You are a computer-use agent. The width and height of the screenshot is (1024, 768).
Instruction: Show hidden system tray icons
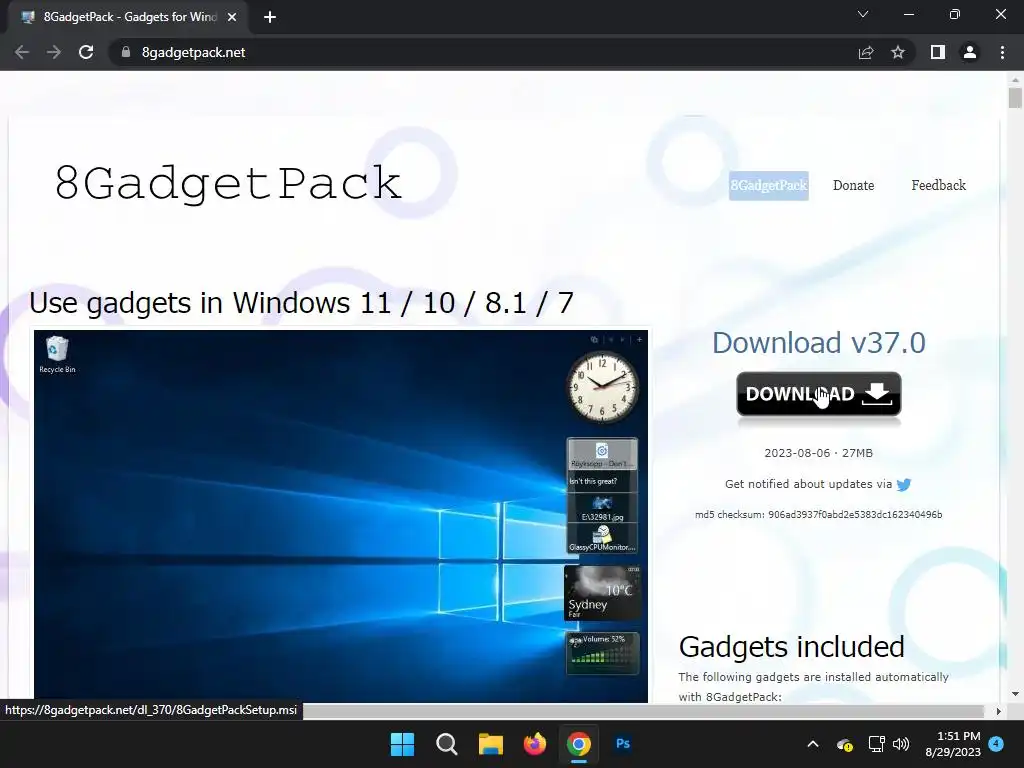pos(813,744)
